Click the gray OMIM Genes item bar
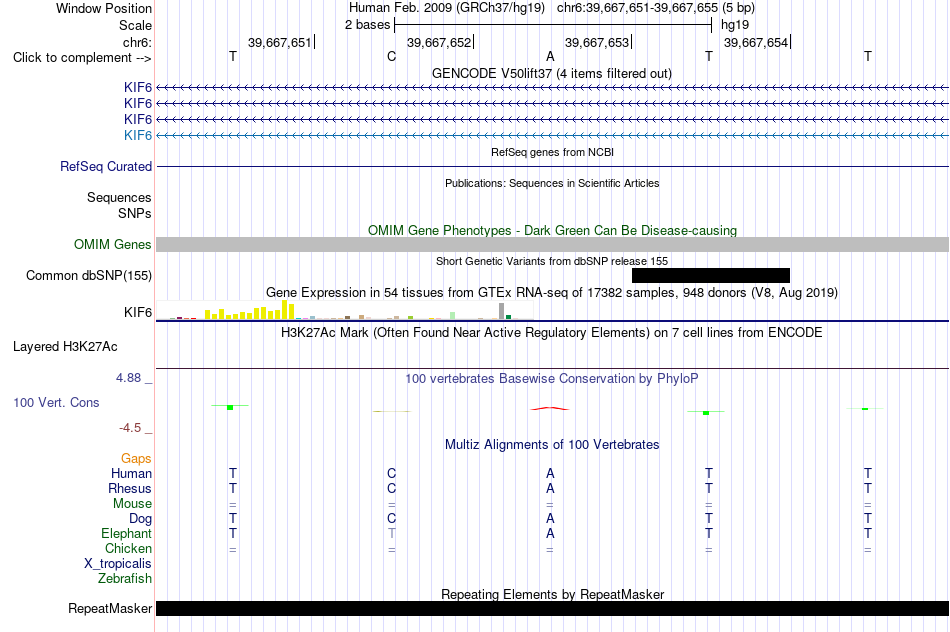Image resolution: width=950 pixels, height=632 pixels. tap(552, 244)
